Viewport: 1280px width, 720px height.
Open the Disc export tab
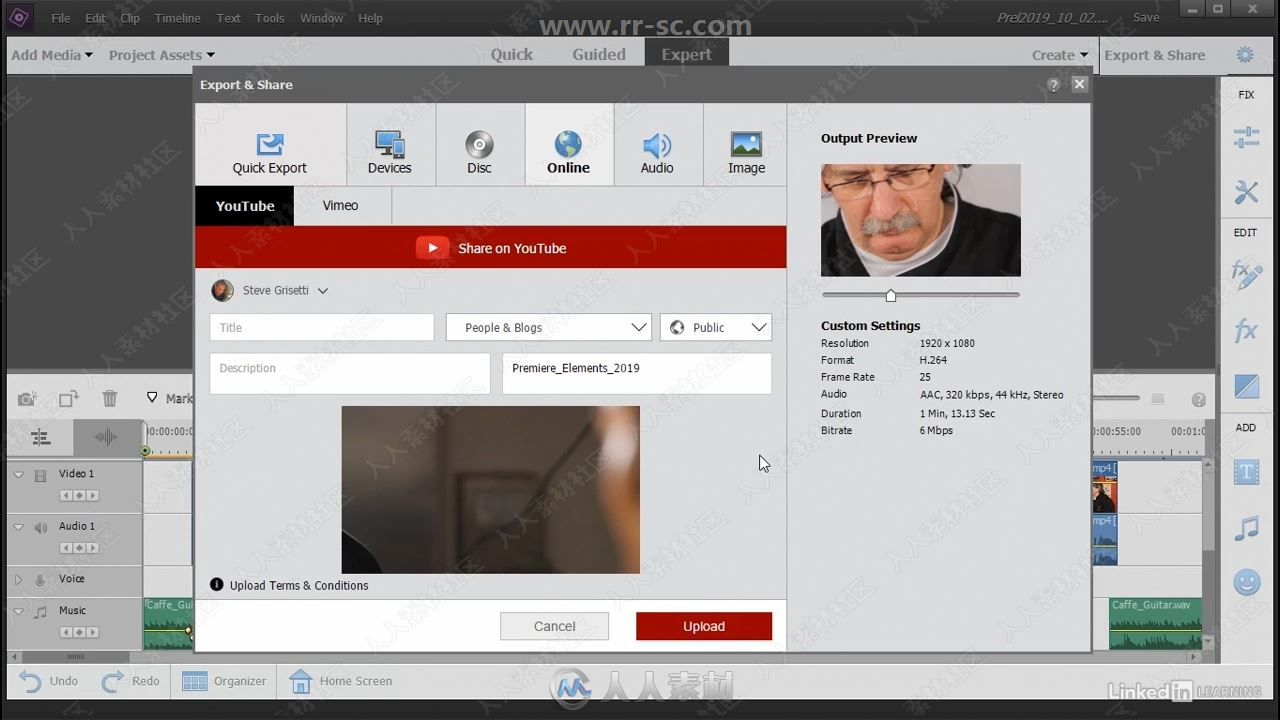click(479, 145)
